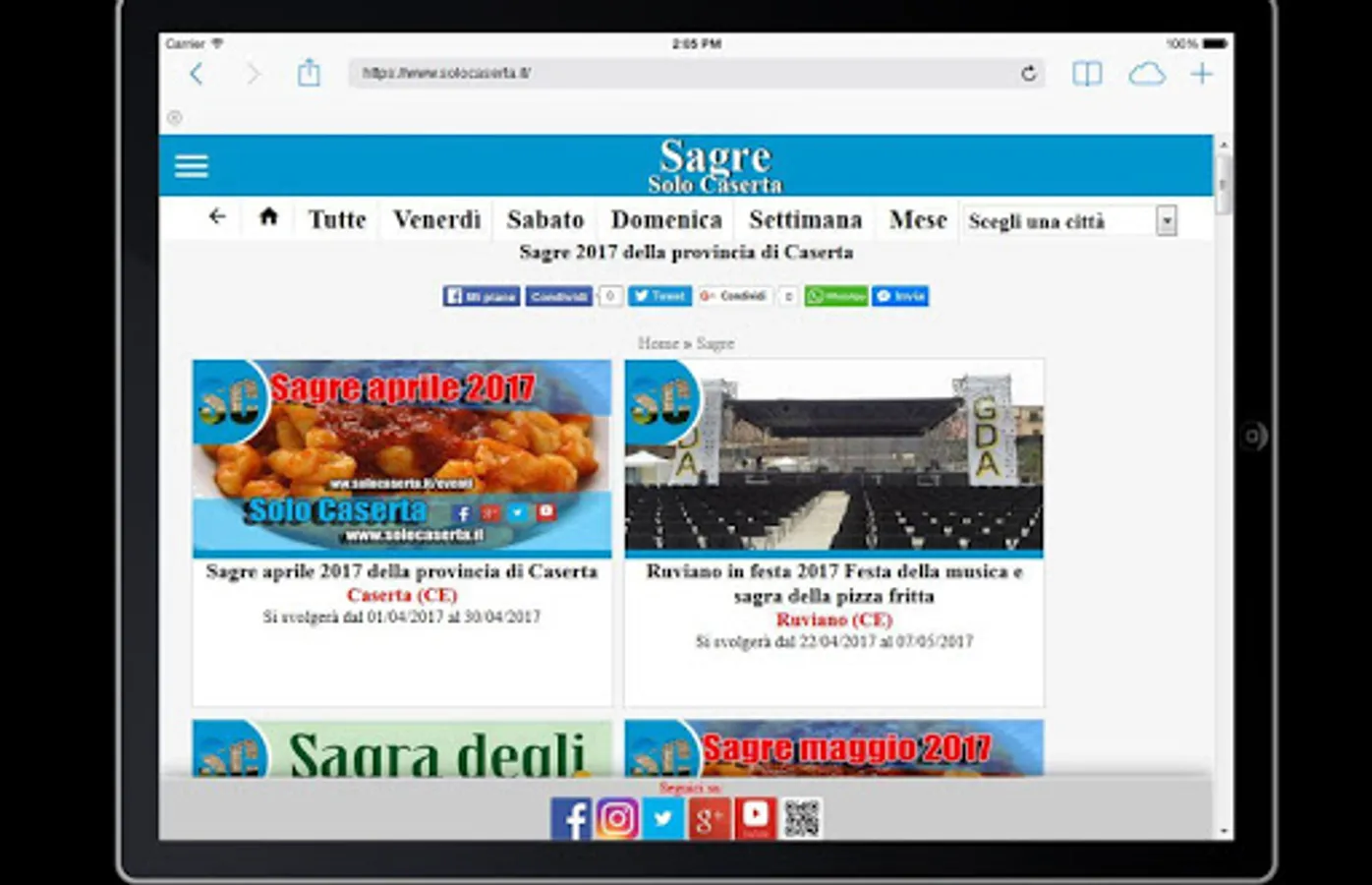Viewport: 1372px width, 885px height.
Task: Click the Google+ Condividi button
Action: (734, 296)
